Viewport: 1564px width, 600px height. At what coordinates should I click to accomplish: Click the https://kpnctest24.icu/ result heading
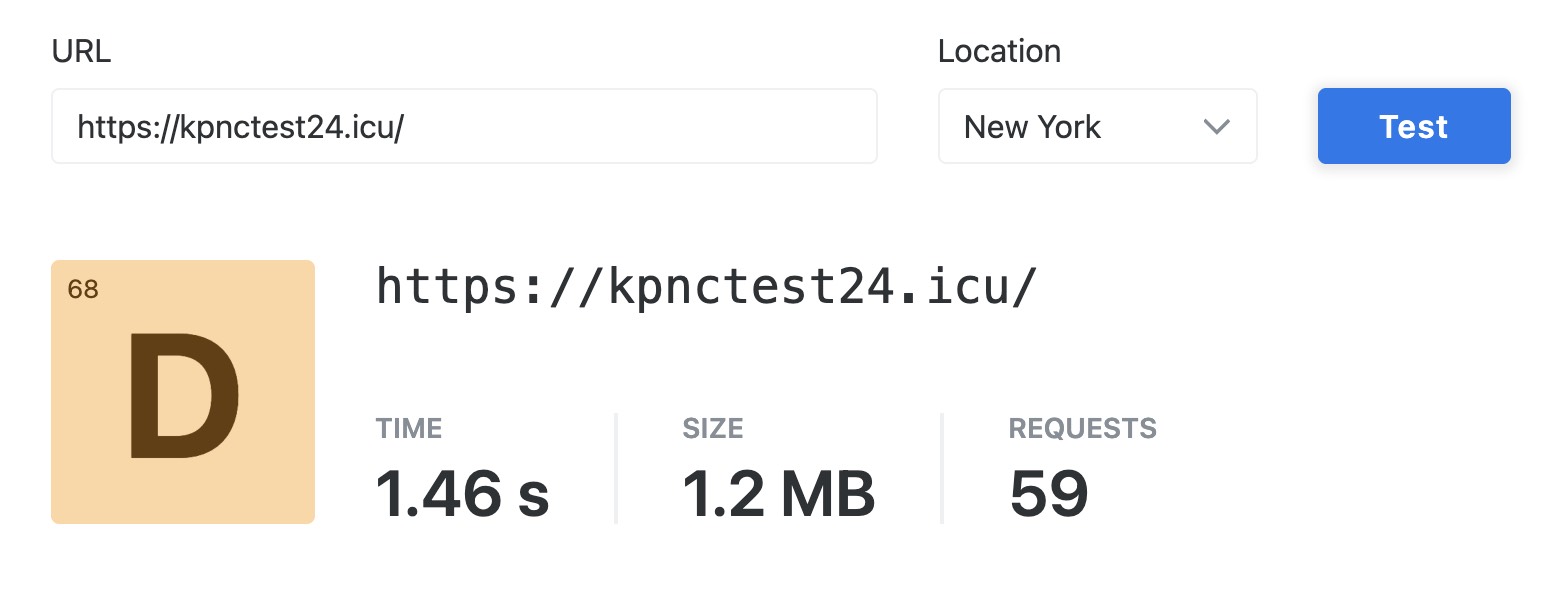pyautogui.click(x=706, y=288)
